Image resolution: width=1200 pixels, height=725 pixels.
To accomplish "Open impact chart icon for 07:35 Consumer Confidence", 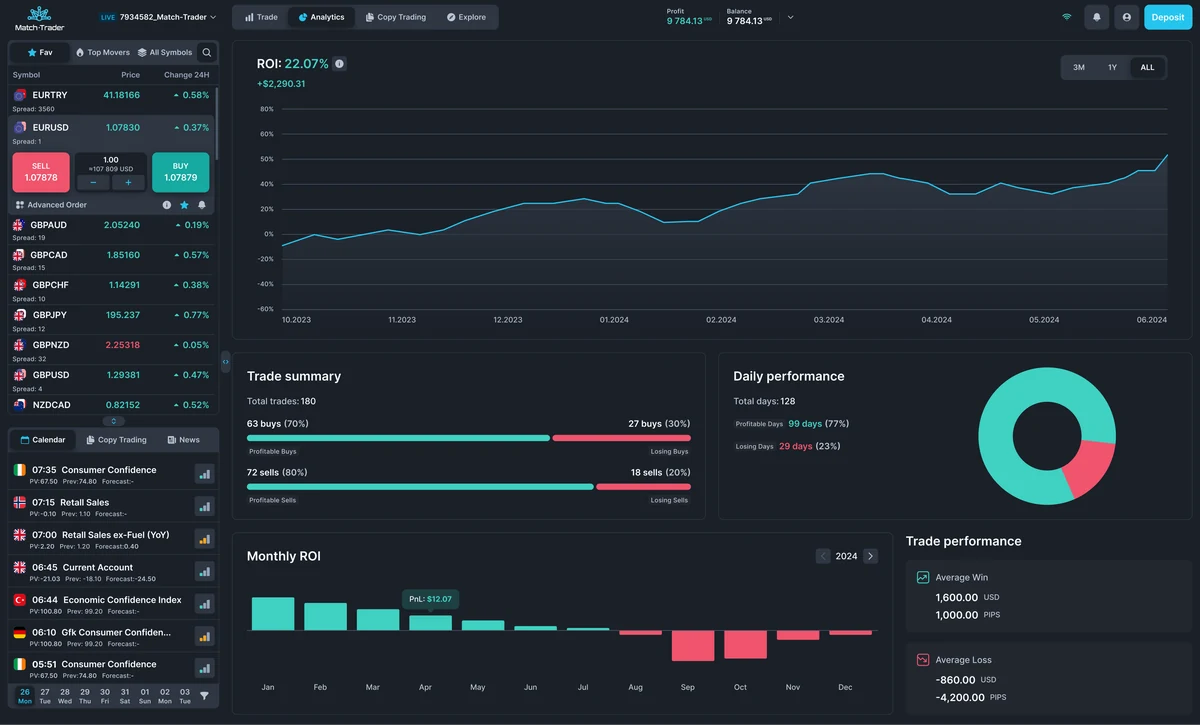I will pyautogui.click(x=204, y=475).
